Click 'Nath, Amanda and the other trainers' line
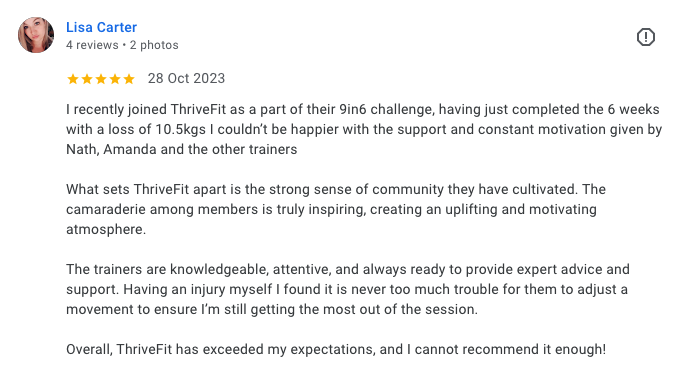The height and width of the screenshot is (373, 684). 181,149
